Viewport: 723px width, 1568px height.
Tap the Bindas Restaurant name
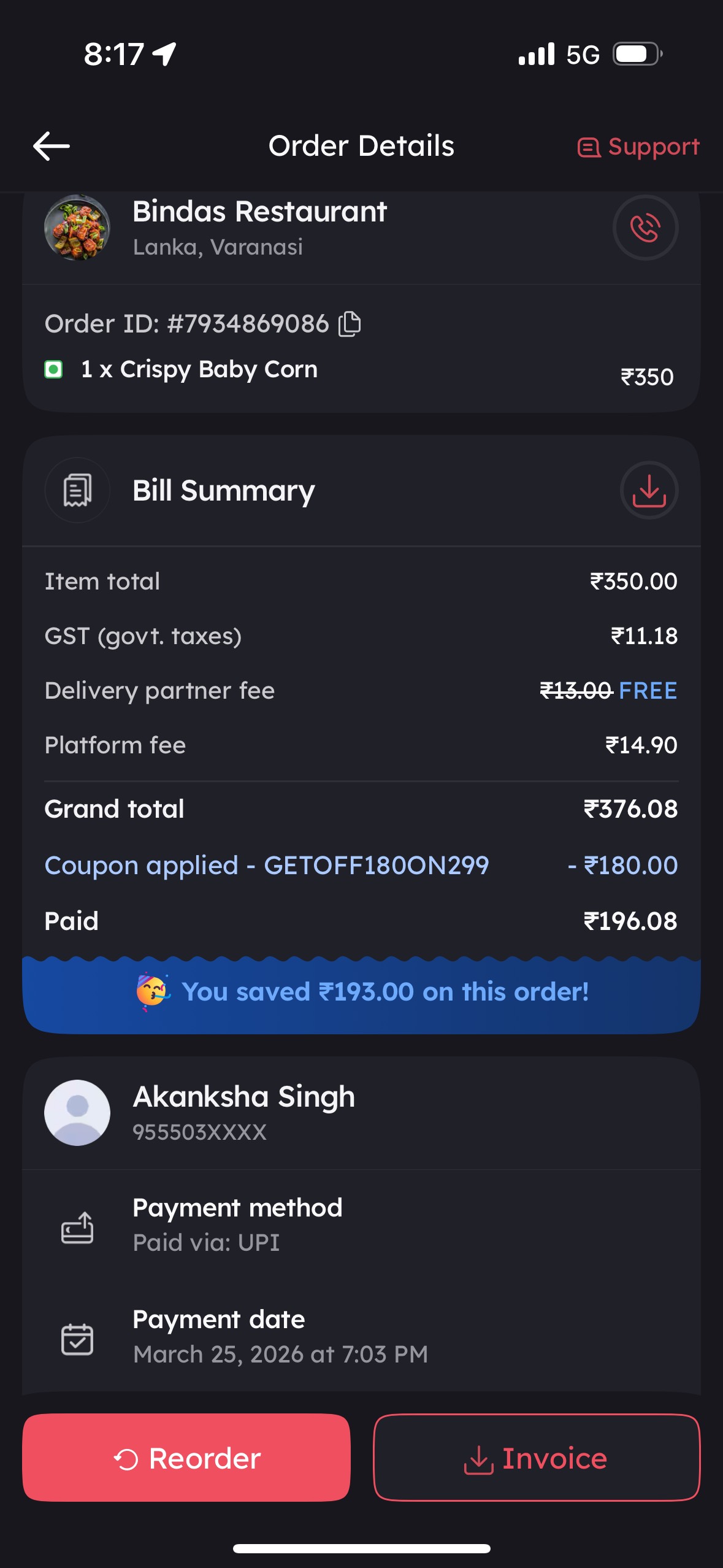(x=260, y=212)
